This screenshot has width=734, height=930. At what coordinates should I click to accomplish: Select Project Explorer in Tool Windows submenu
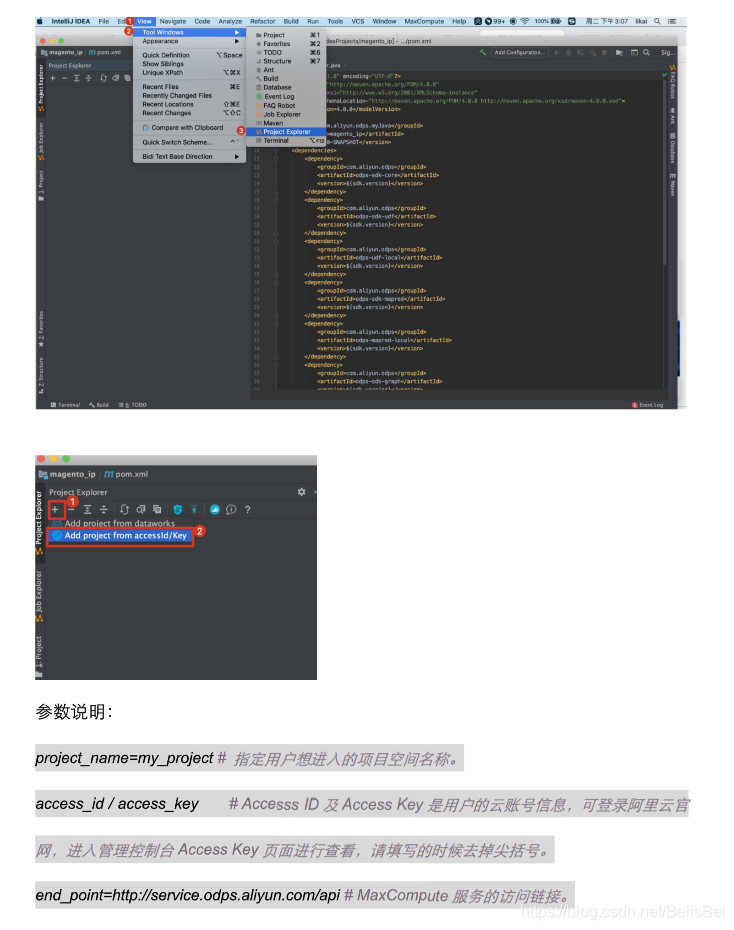[286, 132]
